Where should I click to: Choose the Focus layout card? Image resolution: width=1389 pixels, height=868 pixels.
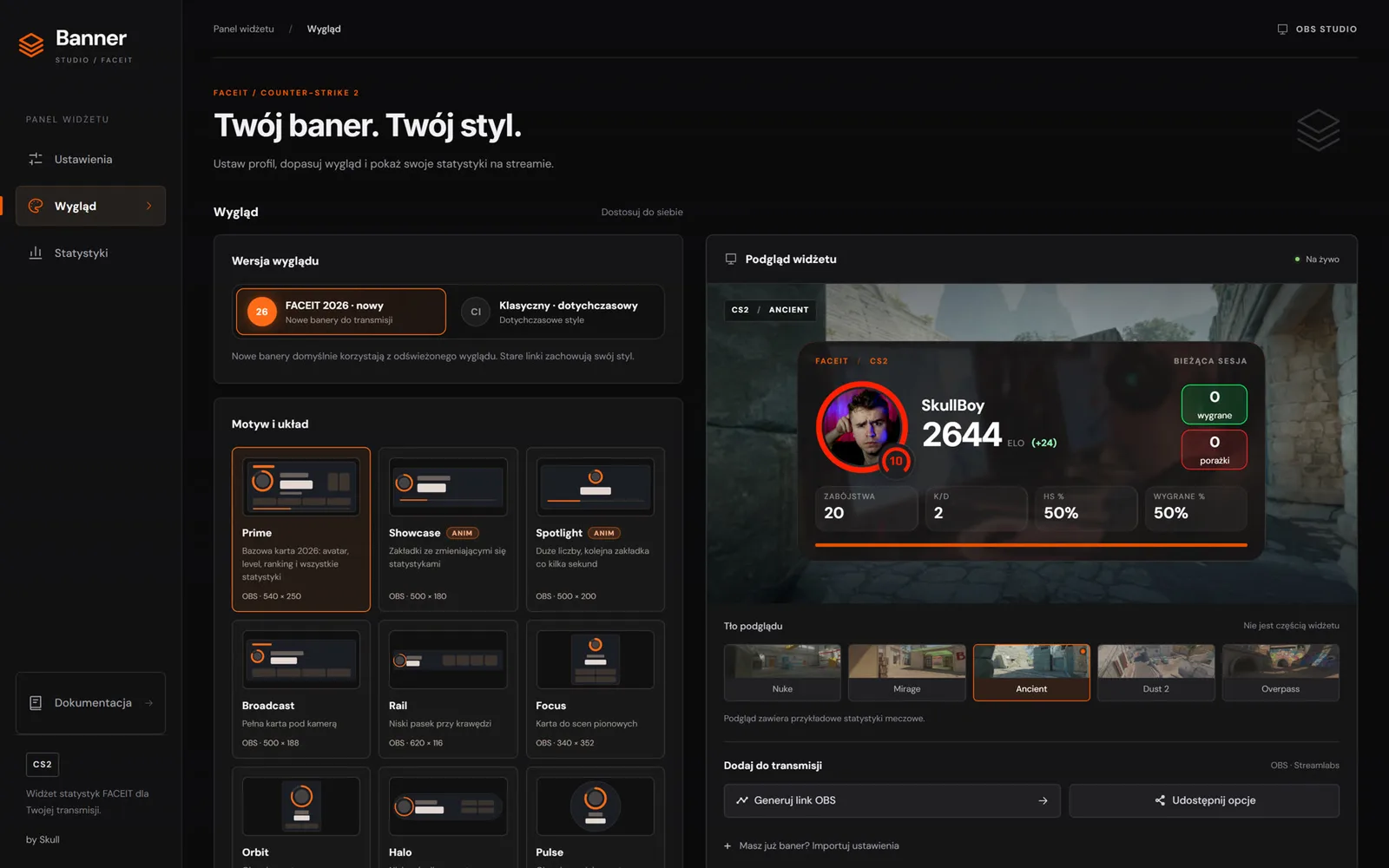596,689
